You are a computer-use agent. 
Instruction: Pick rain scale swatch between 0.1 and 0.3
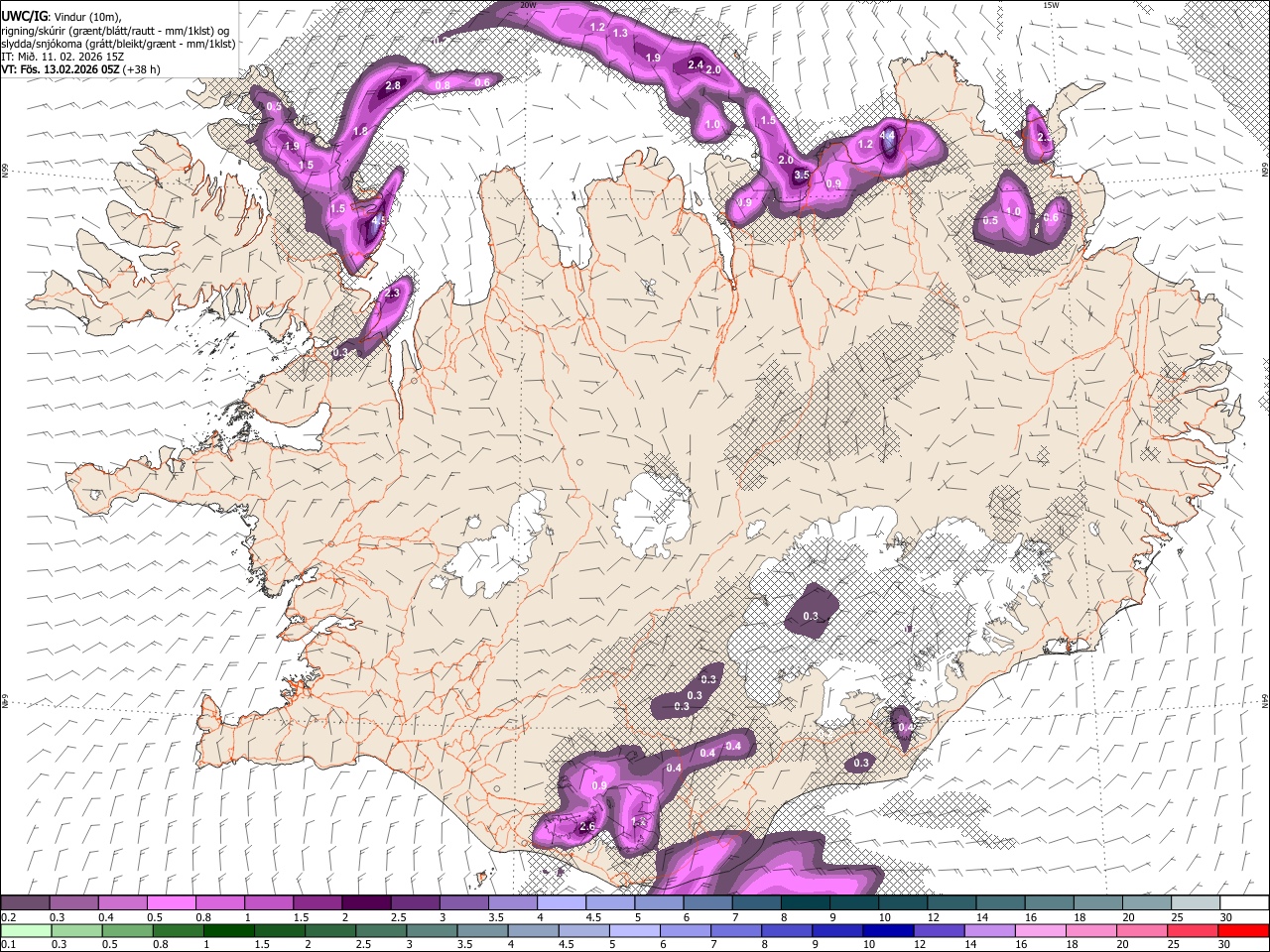[x=25, y=930]
